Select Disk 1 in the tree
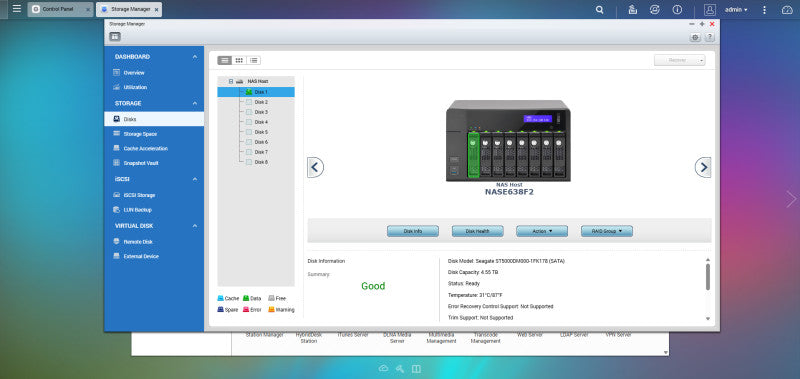The height and width of the screenshot is (379, 800). click(256, 92)
